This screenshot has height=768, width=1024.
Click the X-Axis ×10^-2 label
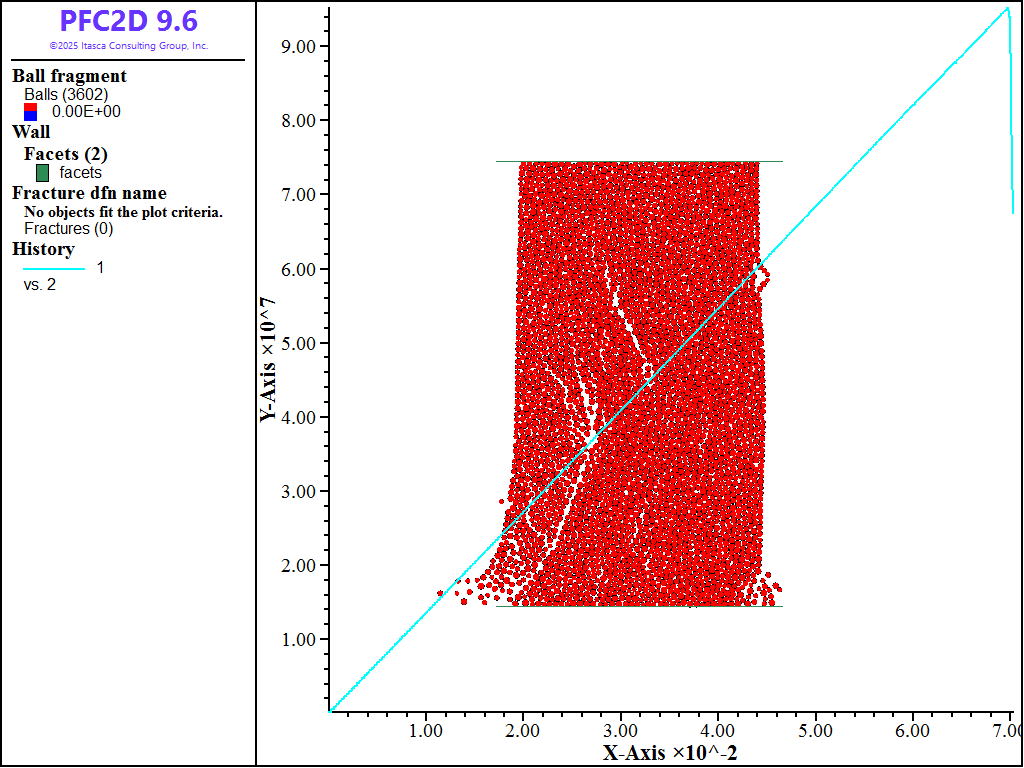tap(670, 752)
